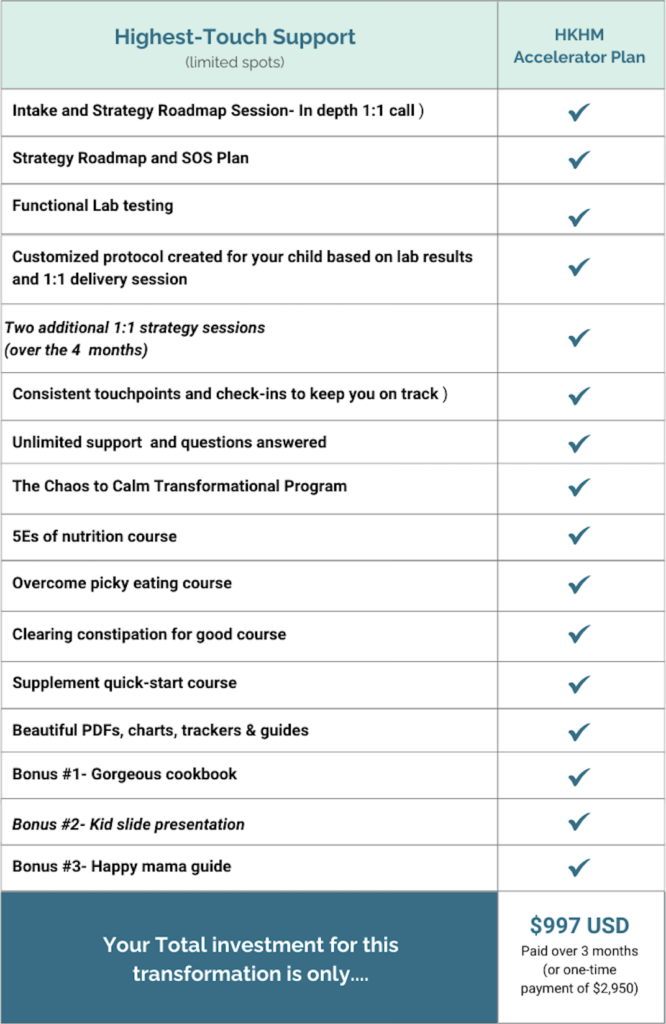Click the checkmark for Intake and Strategy Roadmap Session
666x1024 pixels.
[x=579, y=112]
